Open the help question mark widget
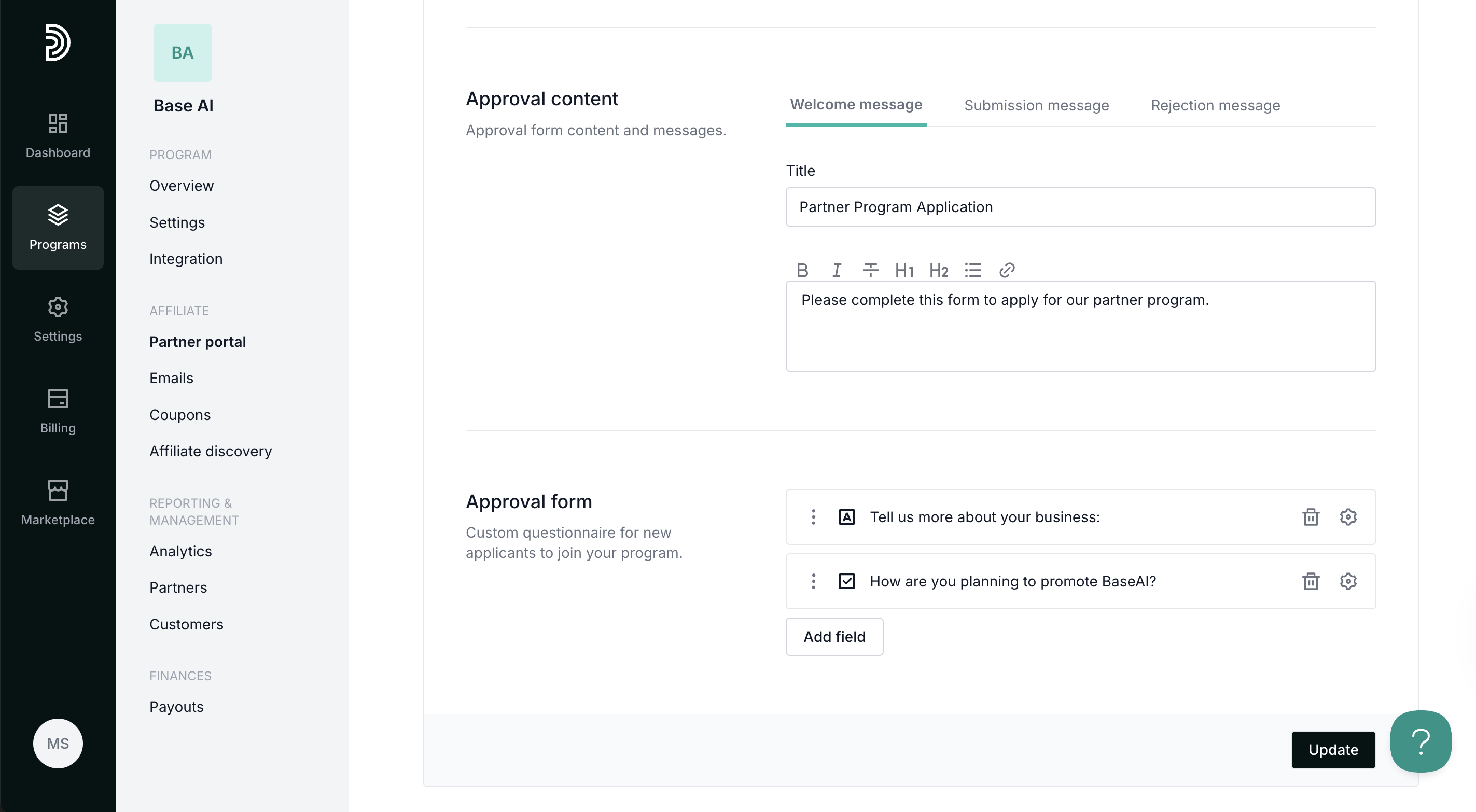 1420,741
